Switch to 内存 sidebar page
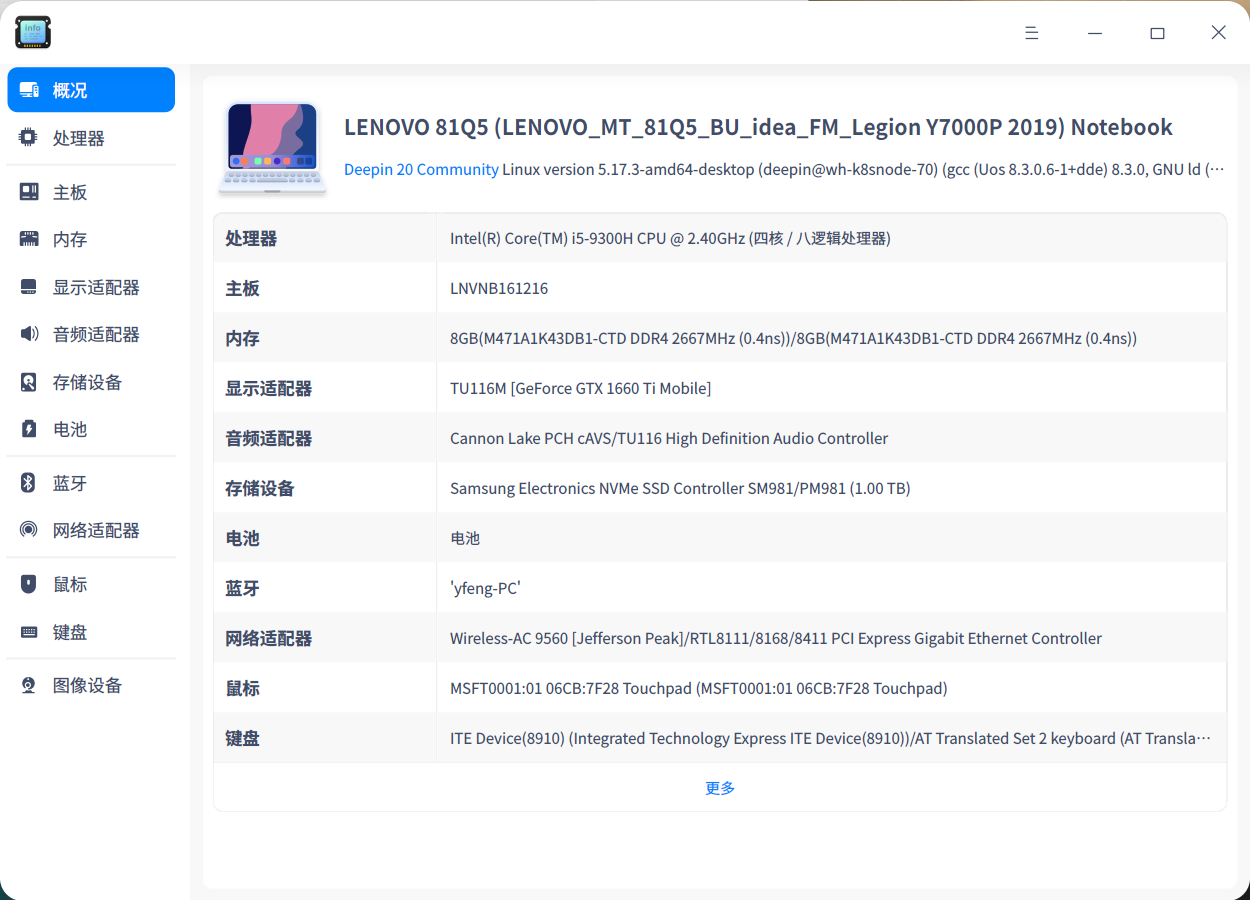This screenshot has width=1250, height=900. (x=91, y=239)
